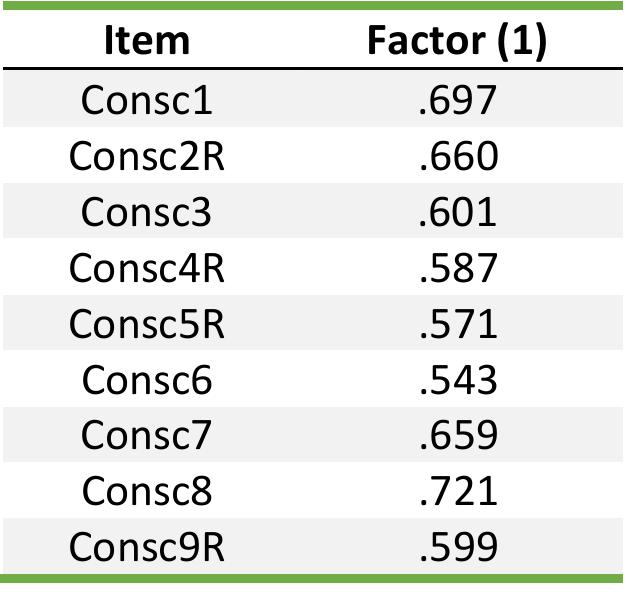Click the Item column header

pyautogui.click(x=147, y=40)
